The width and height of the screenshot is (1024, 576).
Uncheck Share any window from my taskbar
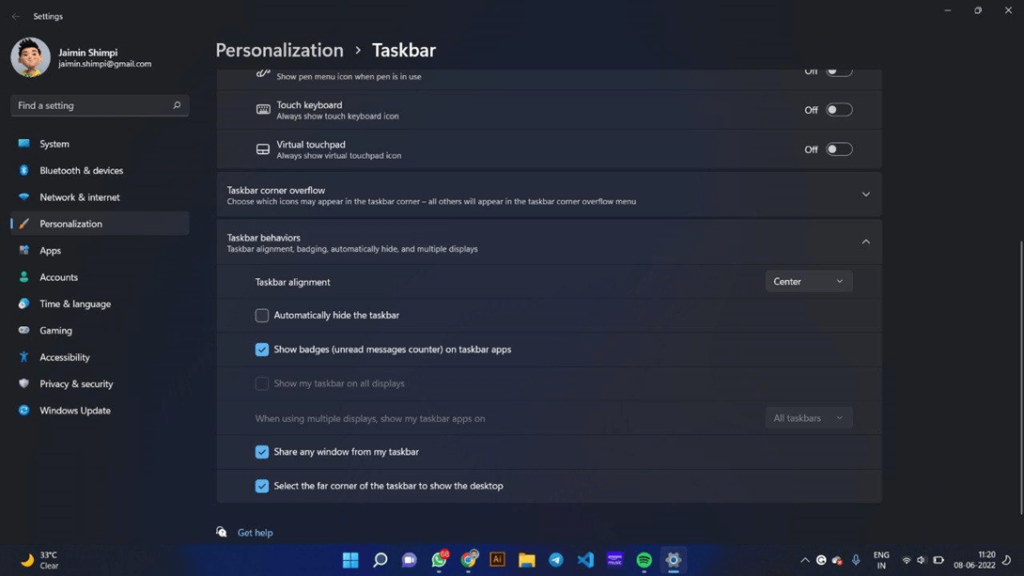point(262,452)
